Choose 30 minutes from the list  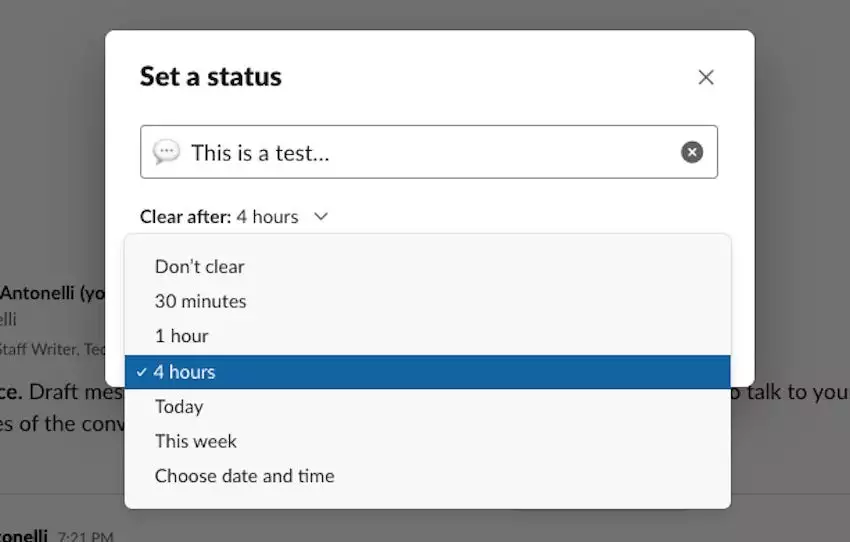click(x=200, y=301)
